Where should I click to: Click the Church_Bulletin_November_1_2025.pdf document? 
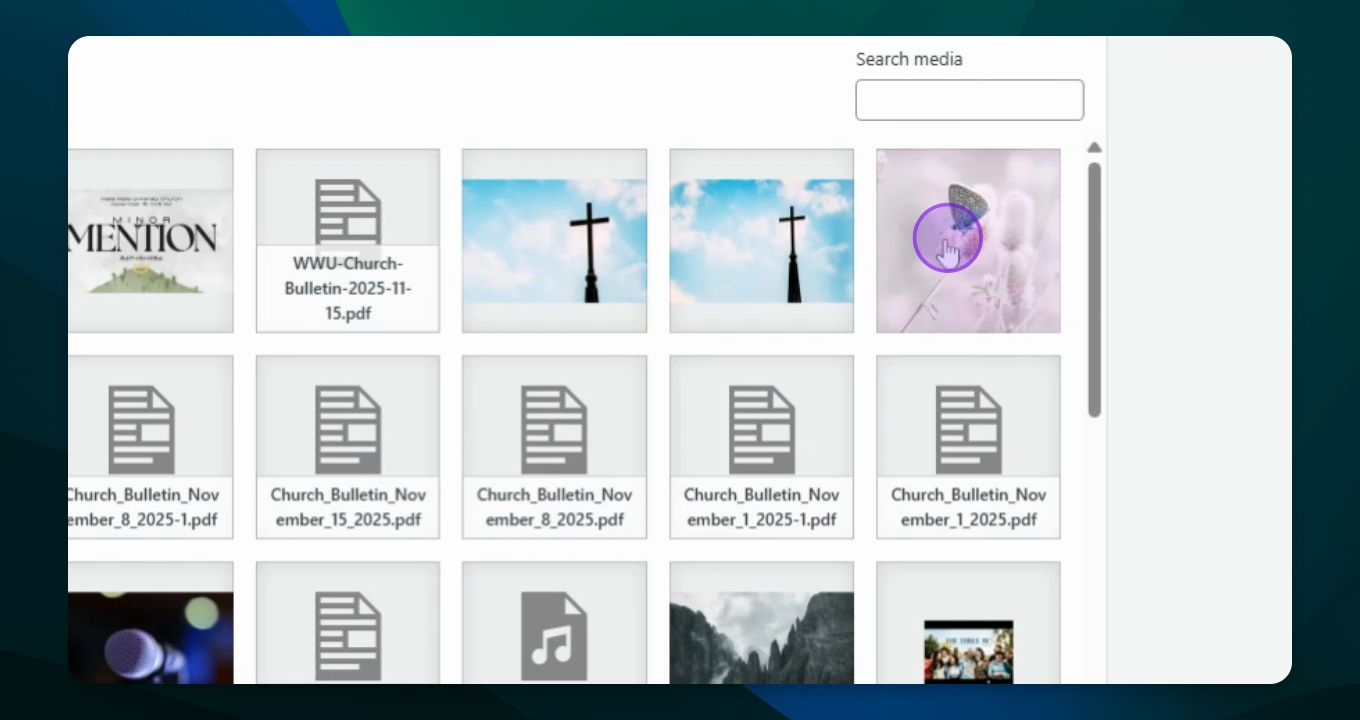[x=968, y=447]
